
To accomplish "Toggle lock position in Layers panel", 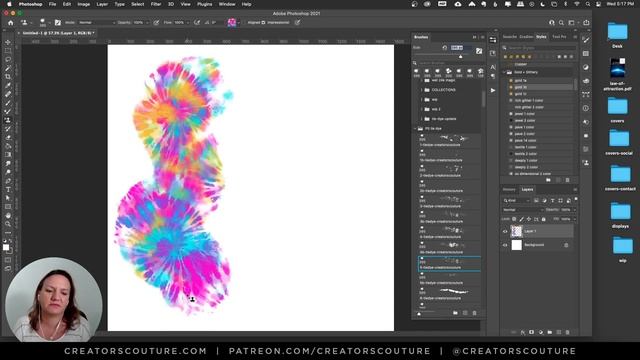I will [529, 219].
